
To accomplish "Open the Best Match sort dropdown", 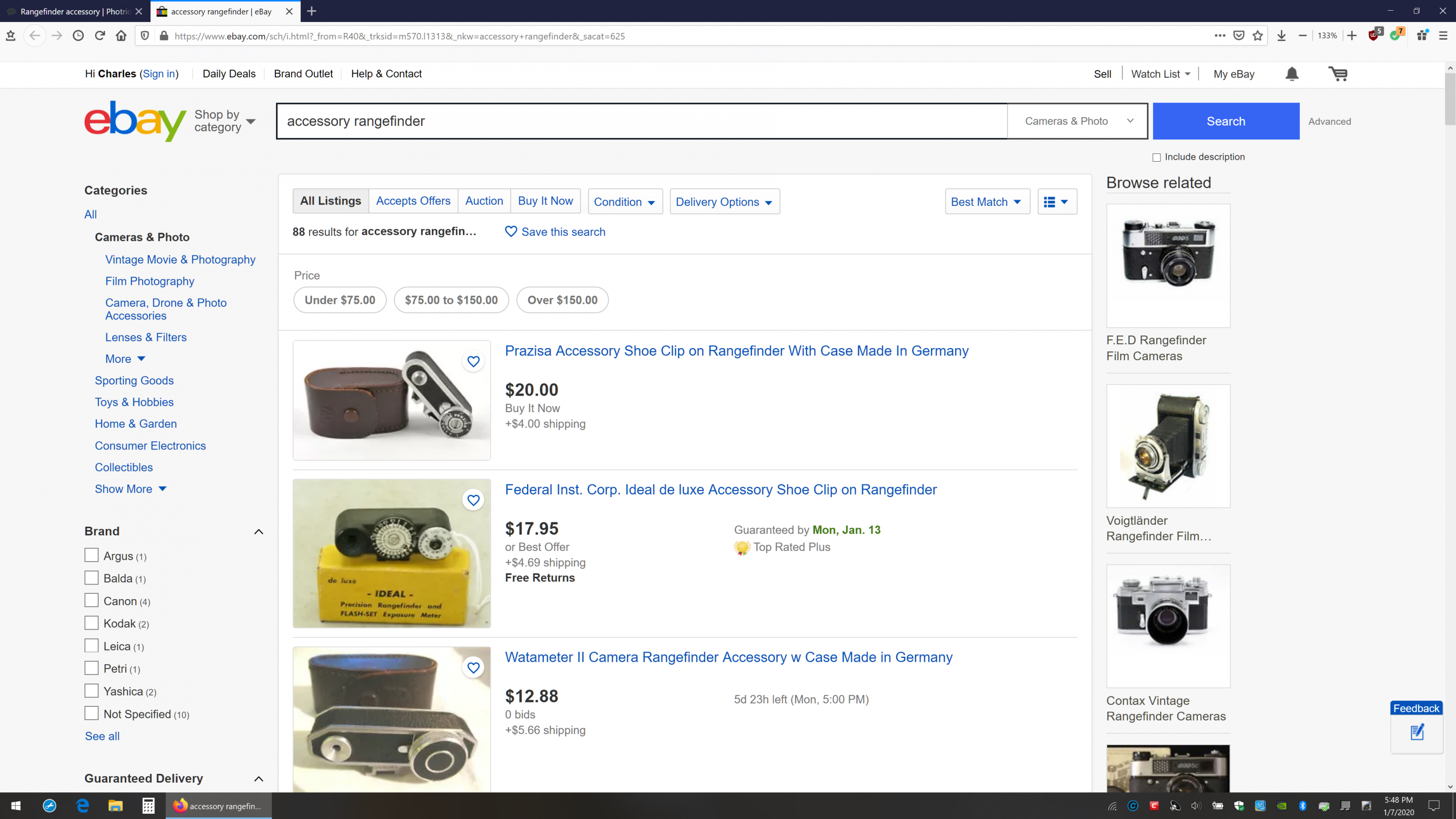I will 987,202.
